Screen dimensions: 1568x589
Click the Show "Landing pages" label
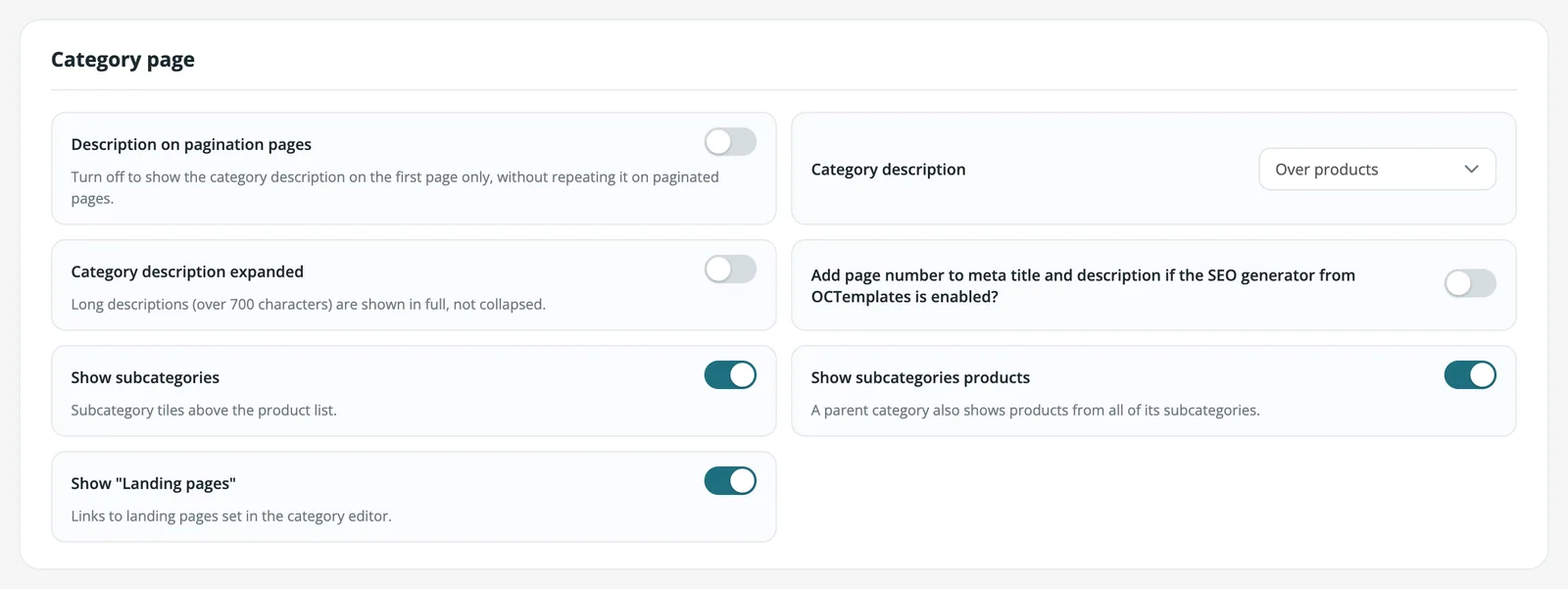[x=153, y=483]
